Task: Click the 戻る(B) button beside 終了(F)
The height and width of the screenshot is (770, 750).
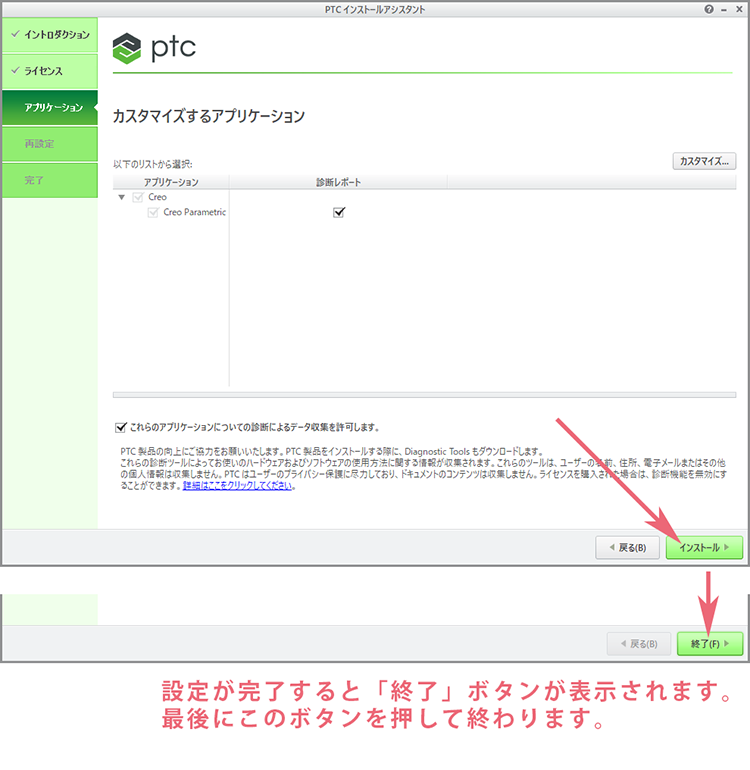Action: coord(639,644)
